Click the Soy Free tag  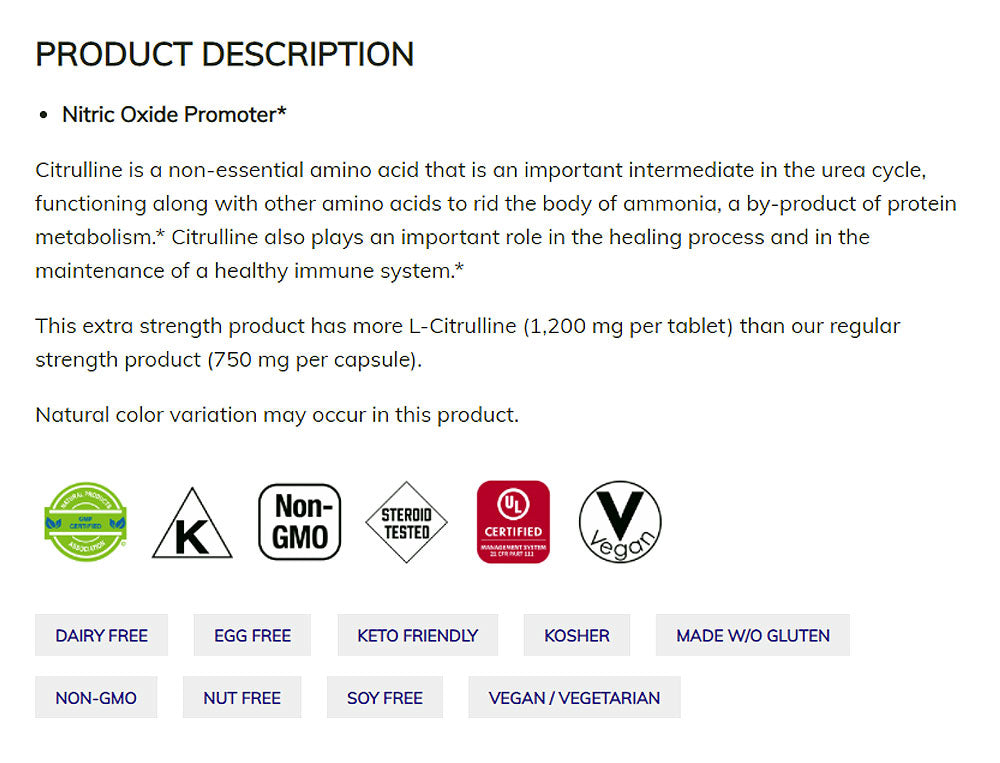tap(385, 698)
